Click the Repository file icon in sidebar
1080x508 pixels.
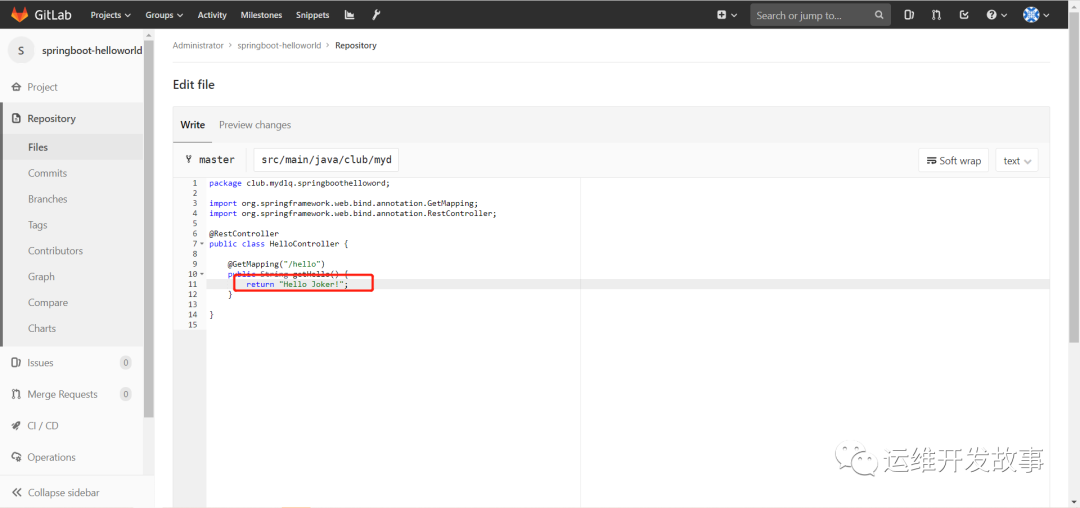[x=17, y=118]
